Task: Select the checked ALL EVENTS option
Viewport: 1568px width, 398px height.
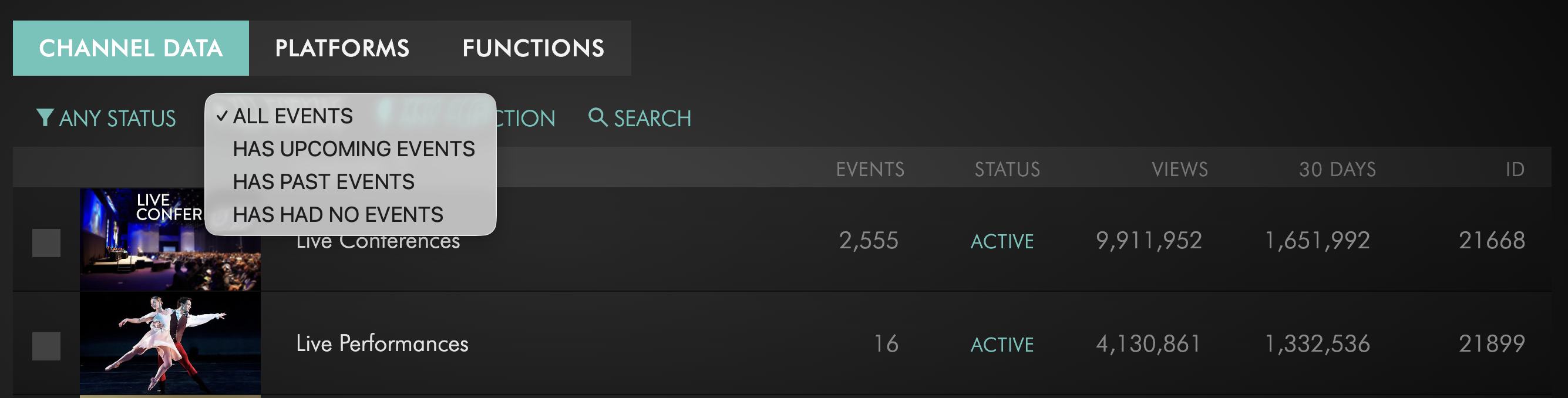Action: click(292, 116)
